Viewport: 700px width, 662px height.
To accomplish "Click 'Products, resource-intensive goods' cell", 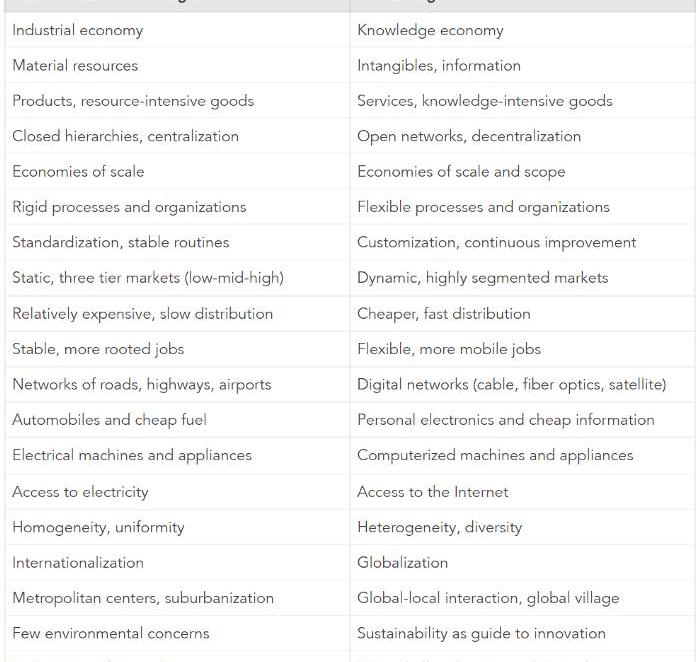I will coord(133,101).
